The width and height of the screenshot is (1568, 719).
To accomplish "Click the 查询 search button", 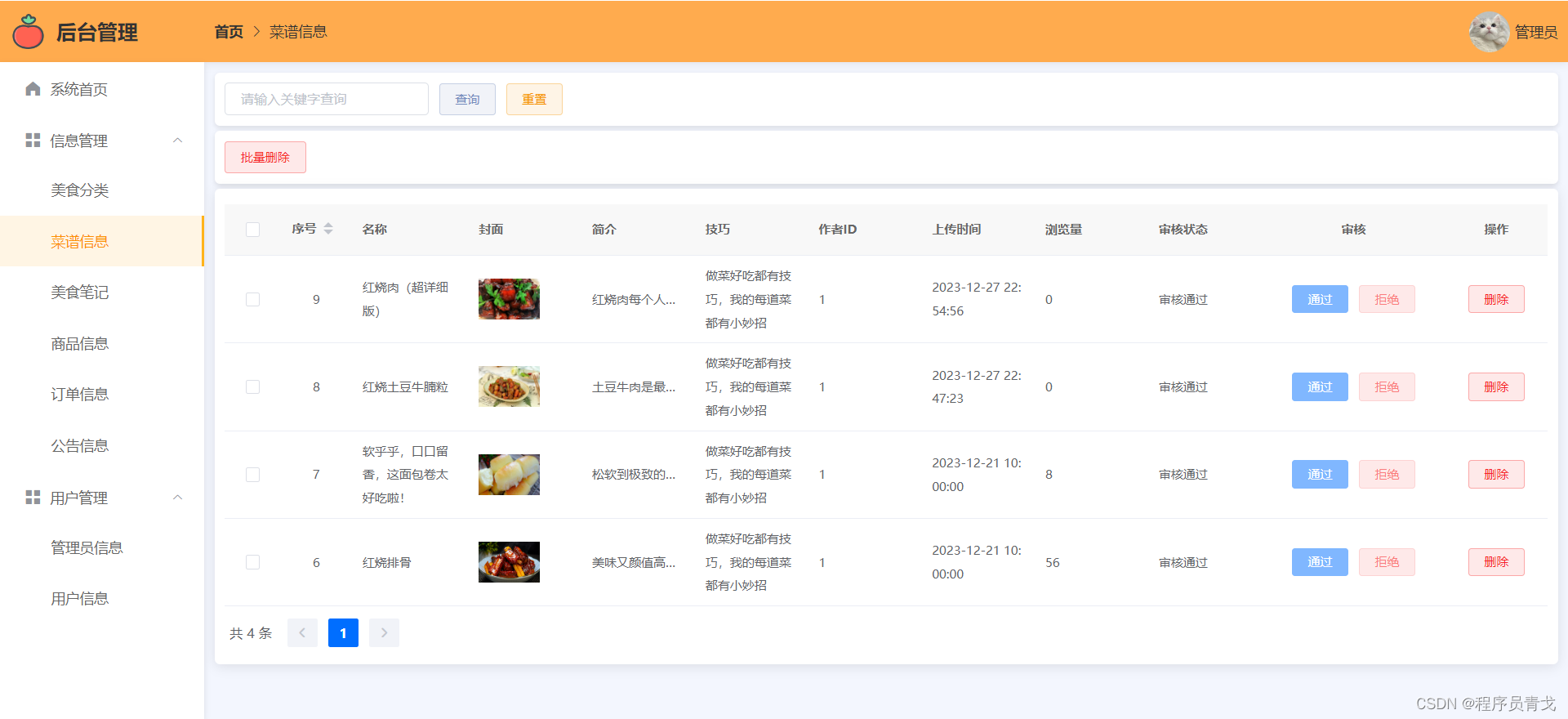I will coord(467,99).
